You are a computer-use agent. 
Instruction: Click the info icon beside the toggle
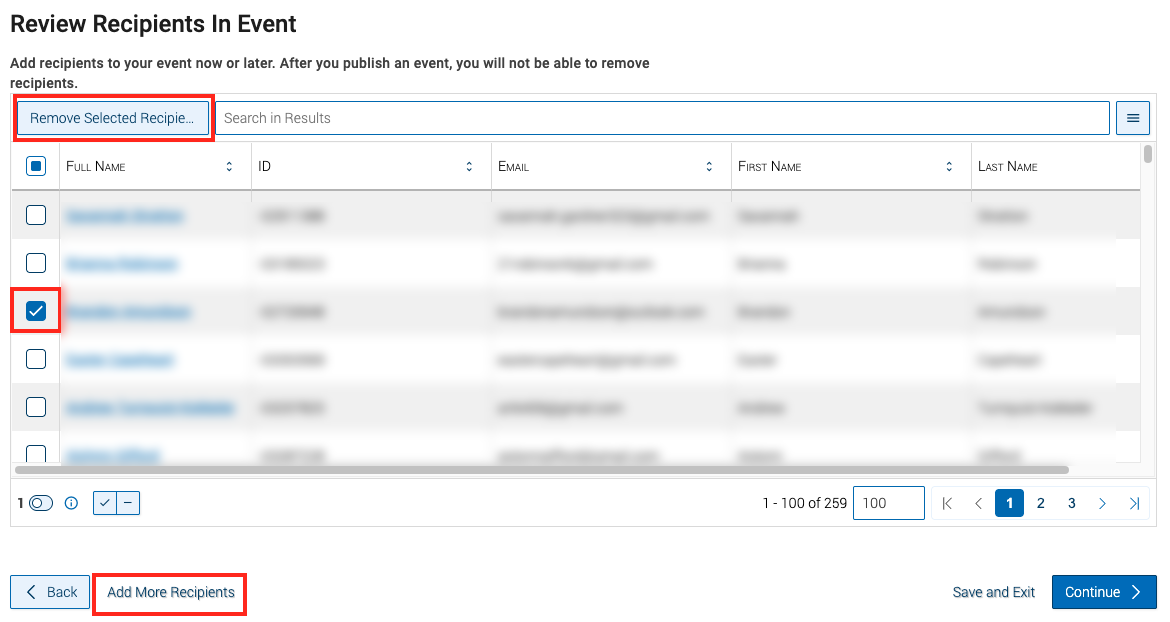[x=71, y=503]
